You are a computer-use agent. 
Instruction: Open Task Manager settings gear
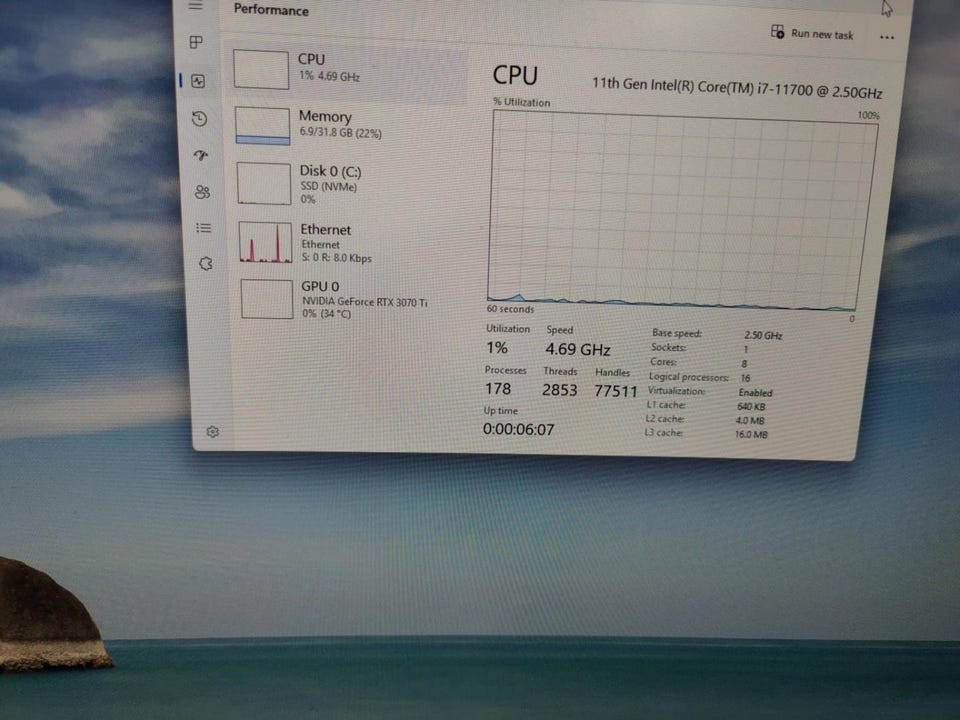coord(212,432)
